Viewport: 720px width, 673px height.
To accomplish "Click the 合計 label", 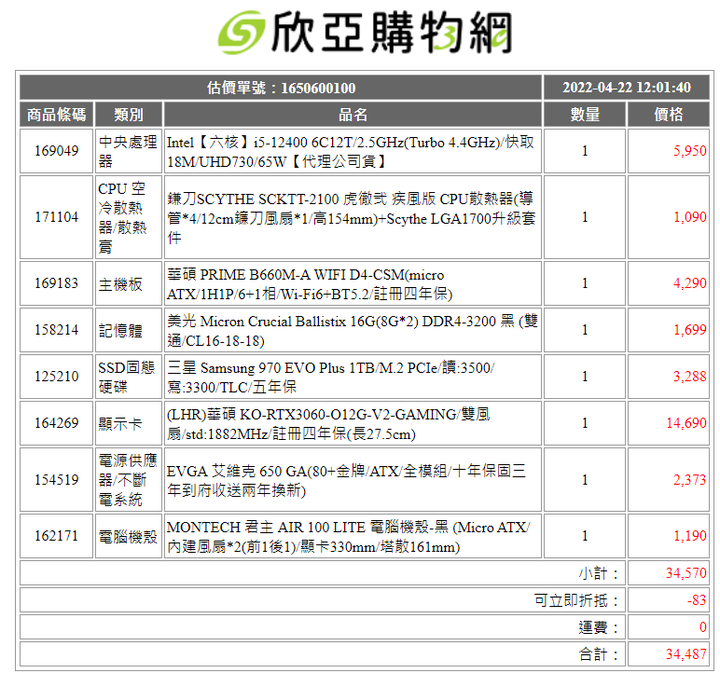I will point(598,655).
